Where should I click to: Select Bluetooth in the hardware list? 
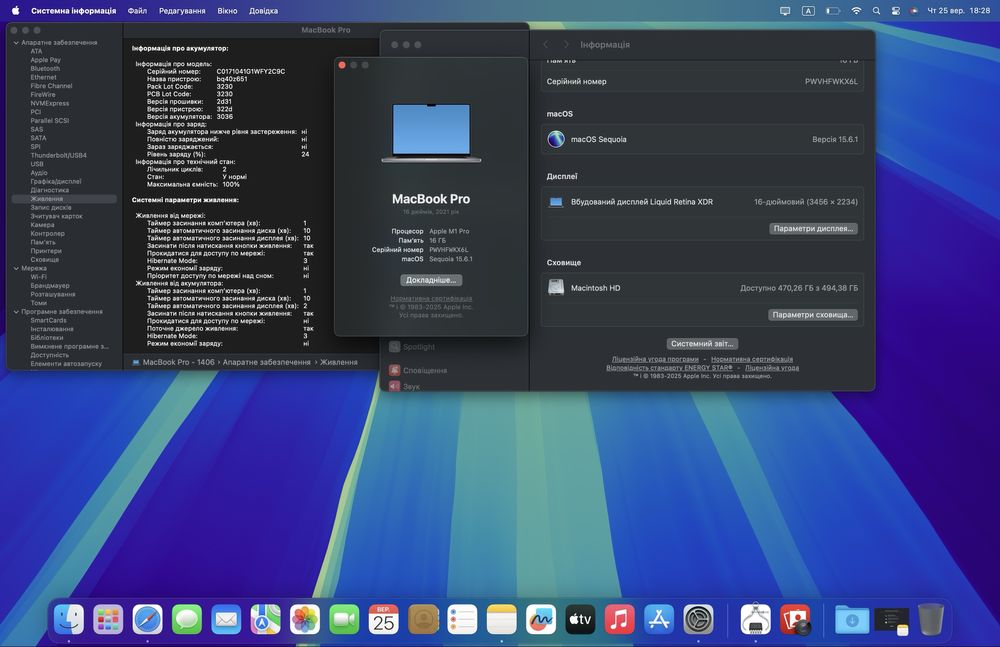(45, 69)
